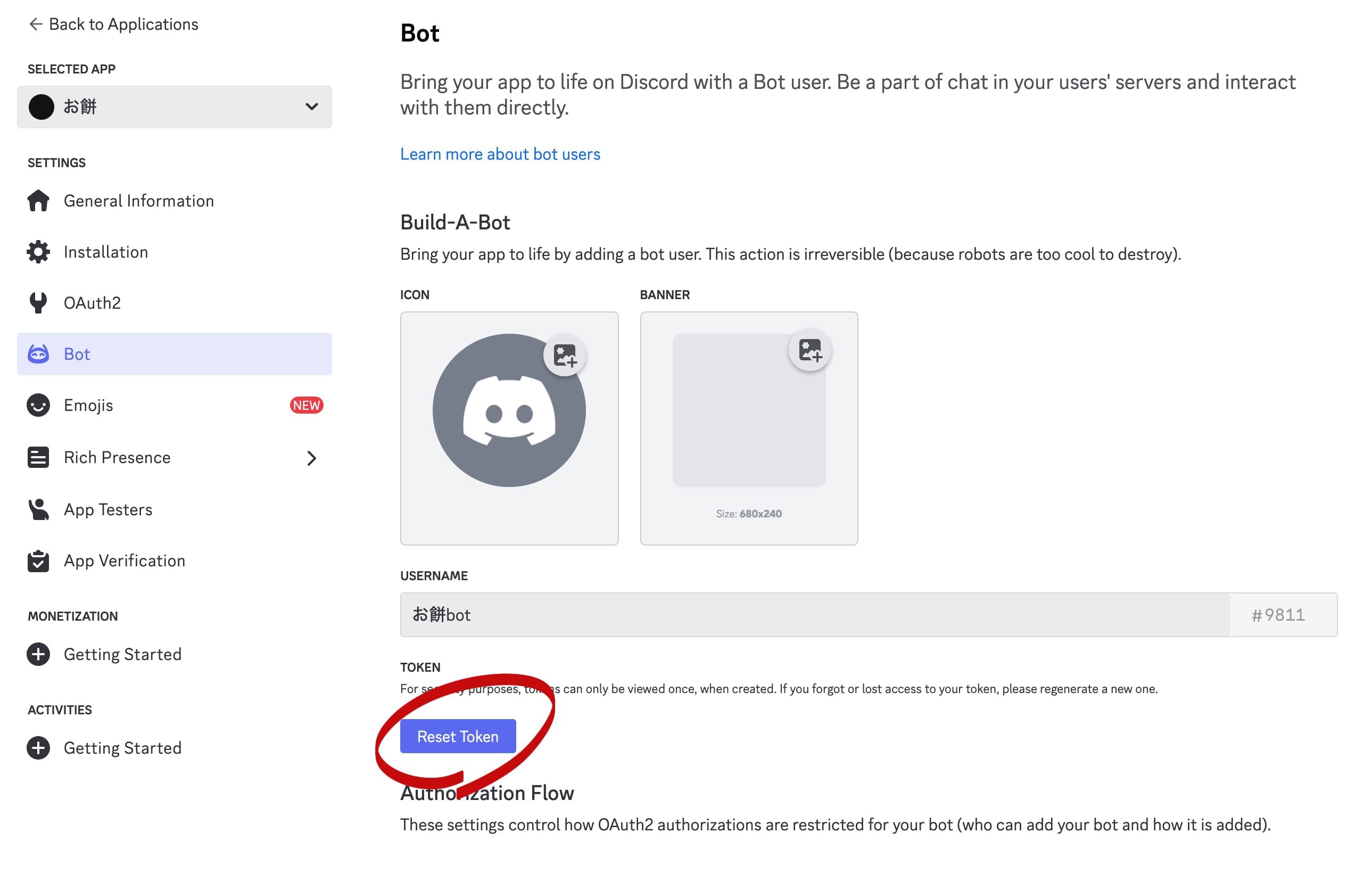Click the Bot robot face icon
This screenshot has width=1372, height=874.
tap(38, 354)
